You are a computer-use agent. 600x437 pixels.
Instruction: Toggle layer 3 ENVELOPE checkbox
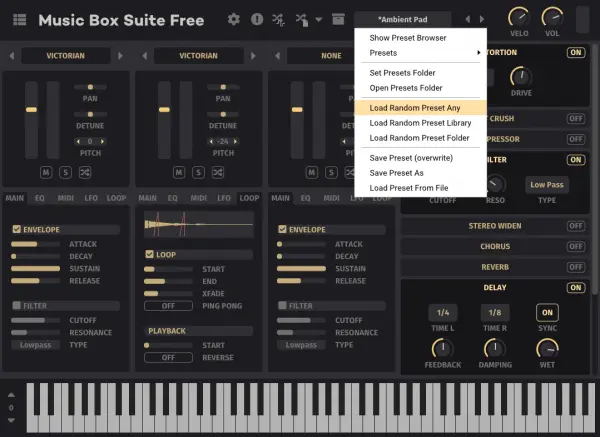tap(282, 229)
